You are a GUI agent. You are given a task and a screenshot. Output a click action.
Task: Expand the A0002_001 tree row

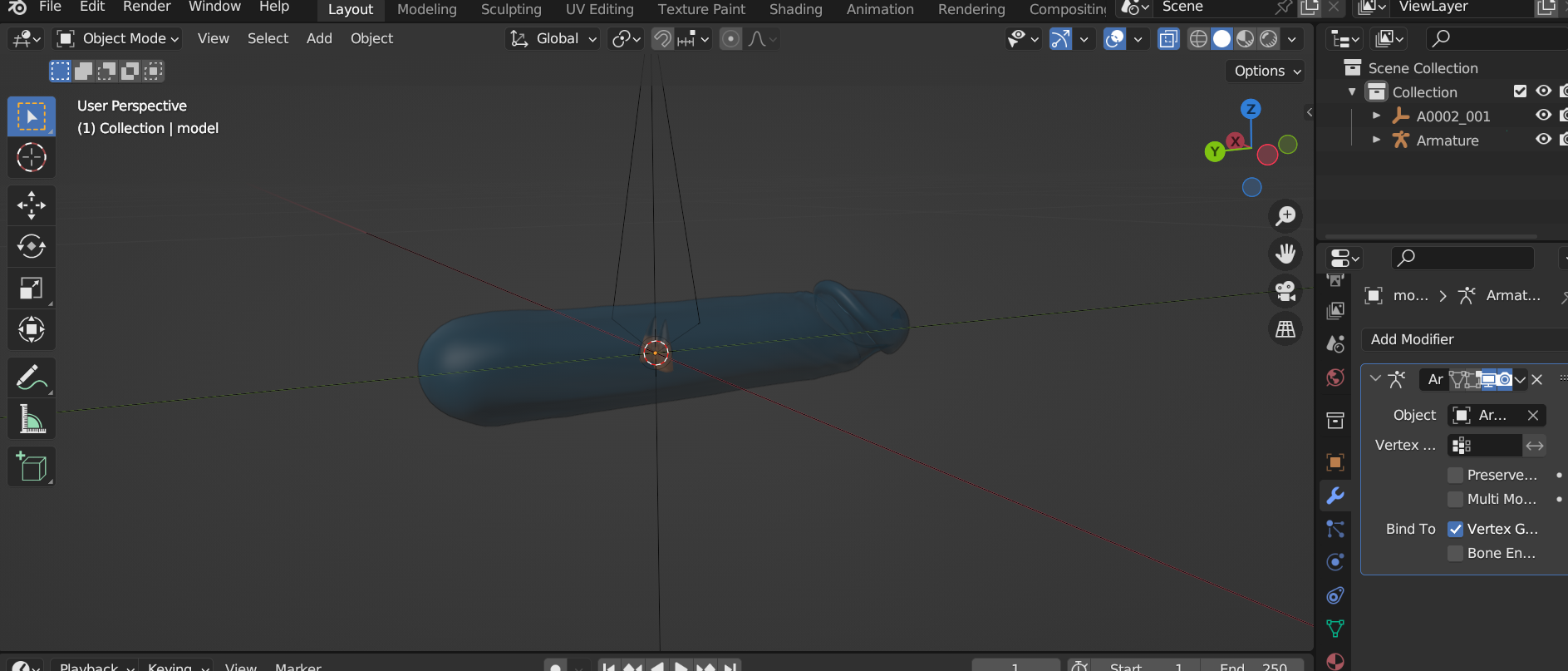point(1377,116)
